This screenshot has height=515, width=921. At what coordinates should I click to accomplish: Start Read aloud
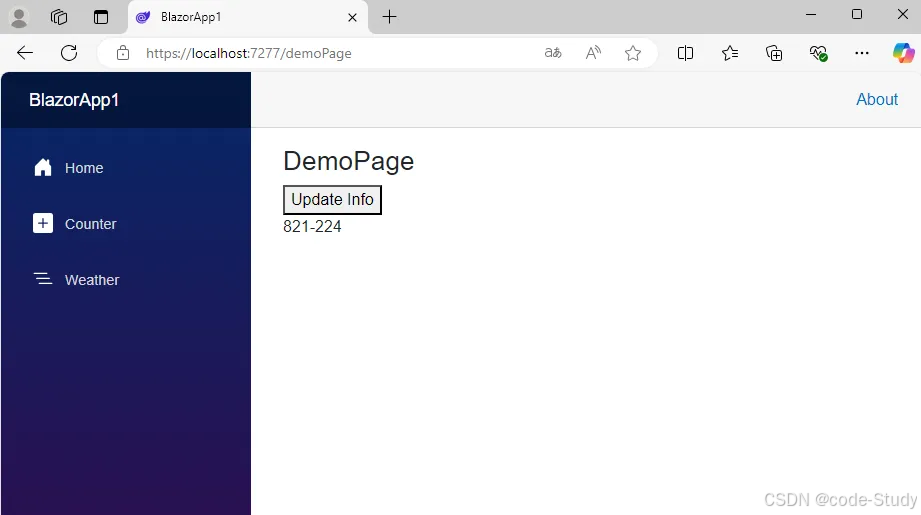pyautogui.click(x=593, y=53)
